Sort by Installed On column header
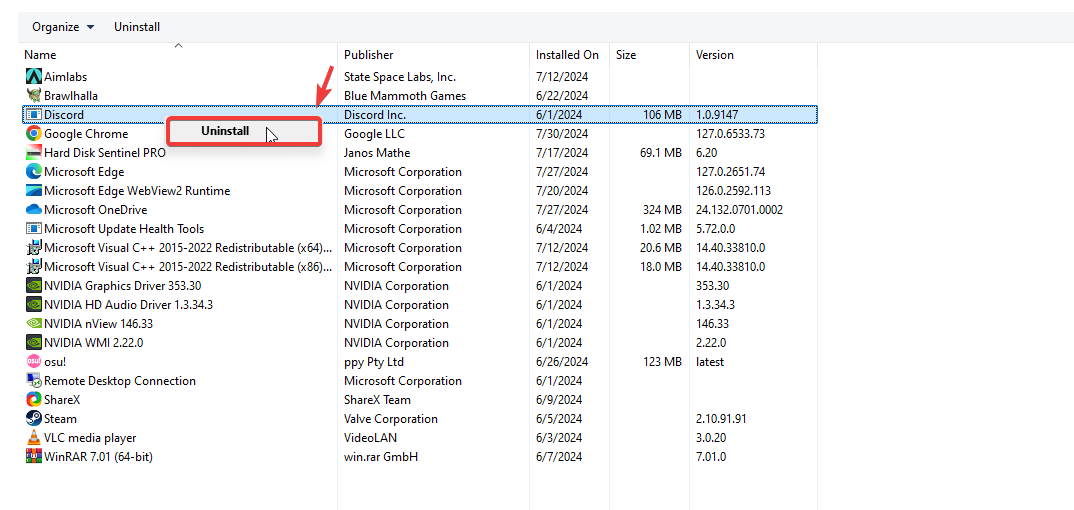The width and height of the screenshot is (1074, 510). tap(567, 55)
